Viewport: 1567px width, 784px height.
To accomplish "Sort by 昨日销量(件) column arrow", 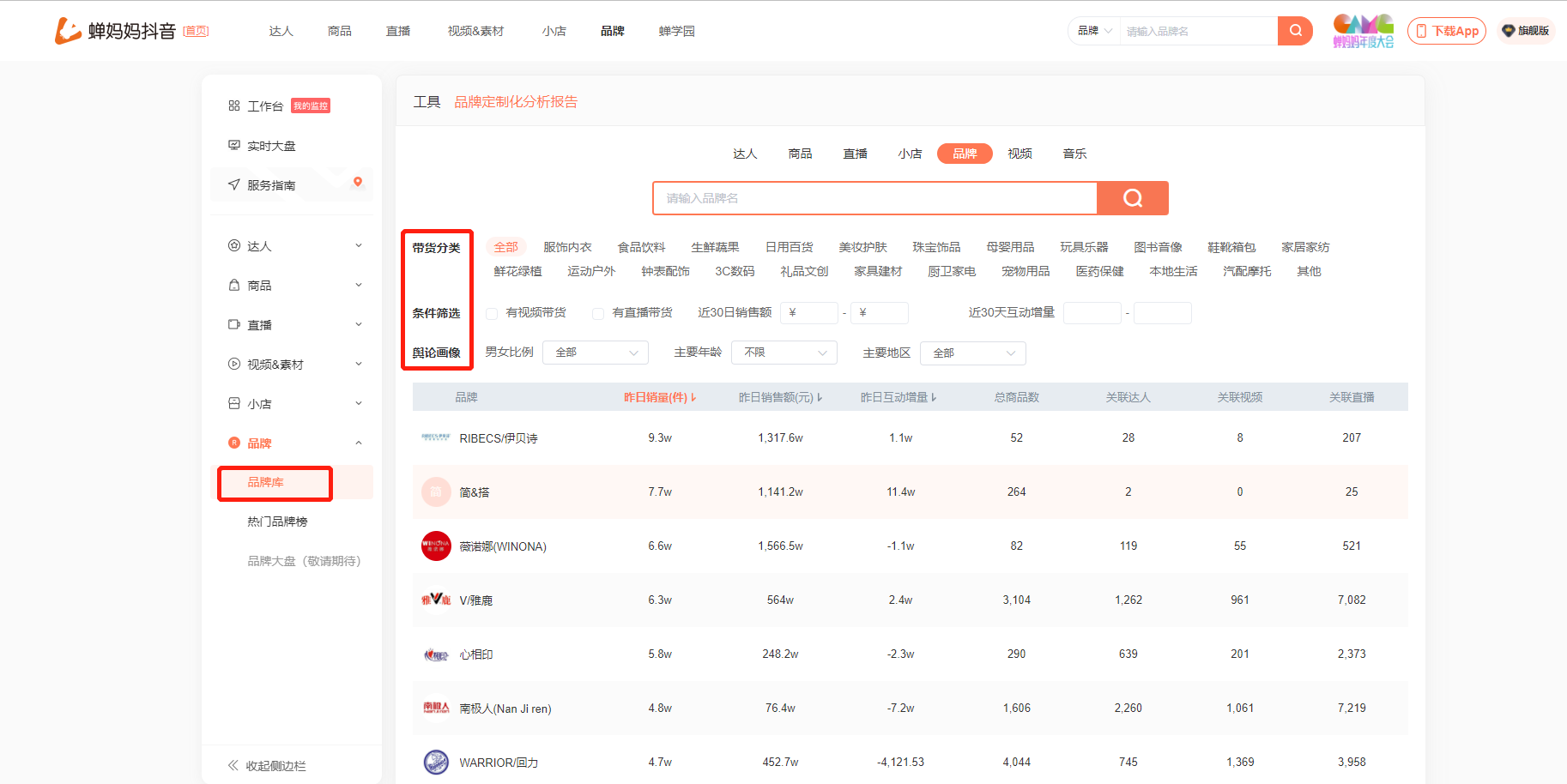I will [693, 397].
